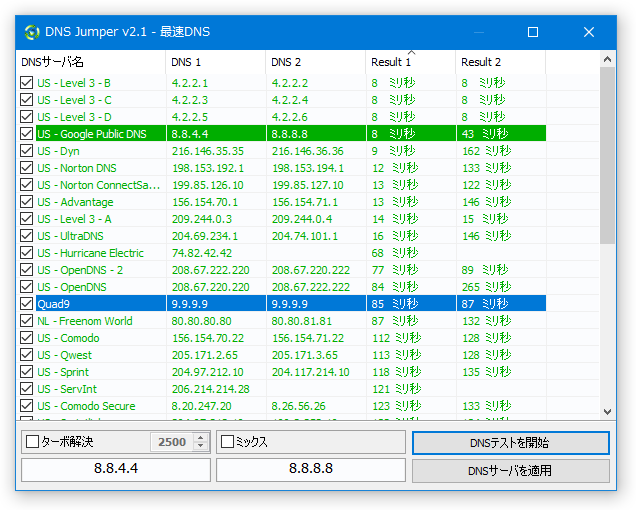The image size is (636, 510).
Task: Select the US - UltraDNS row name
Action: tap(71, 236)
